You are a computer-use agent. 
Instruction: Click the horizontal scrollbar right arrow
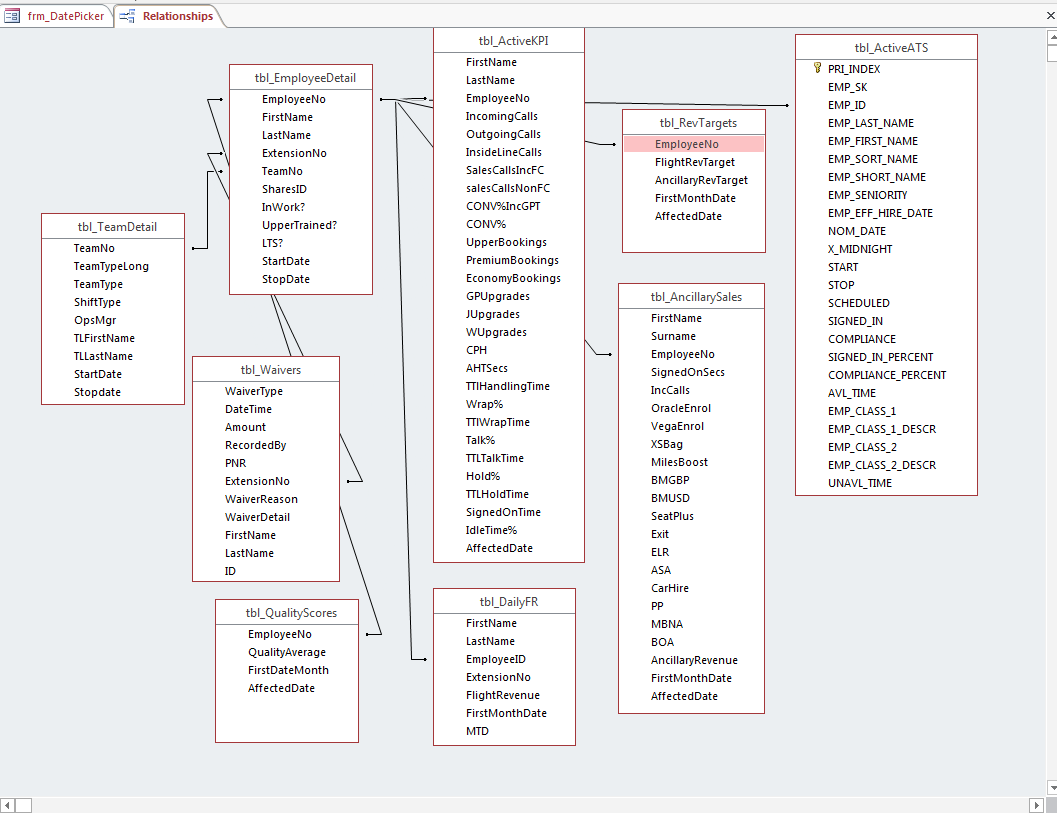pos(1036,805)
